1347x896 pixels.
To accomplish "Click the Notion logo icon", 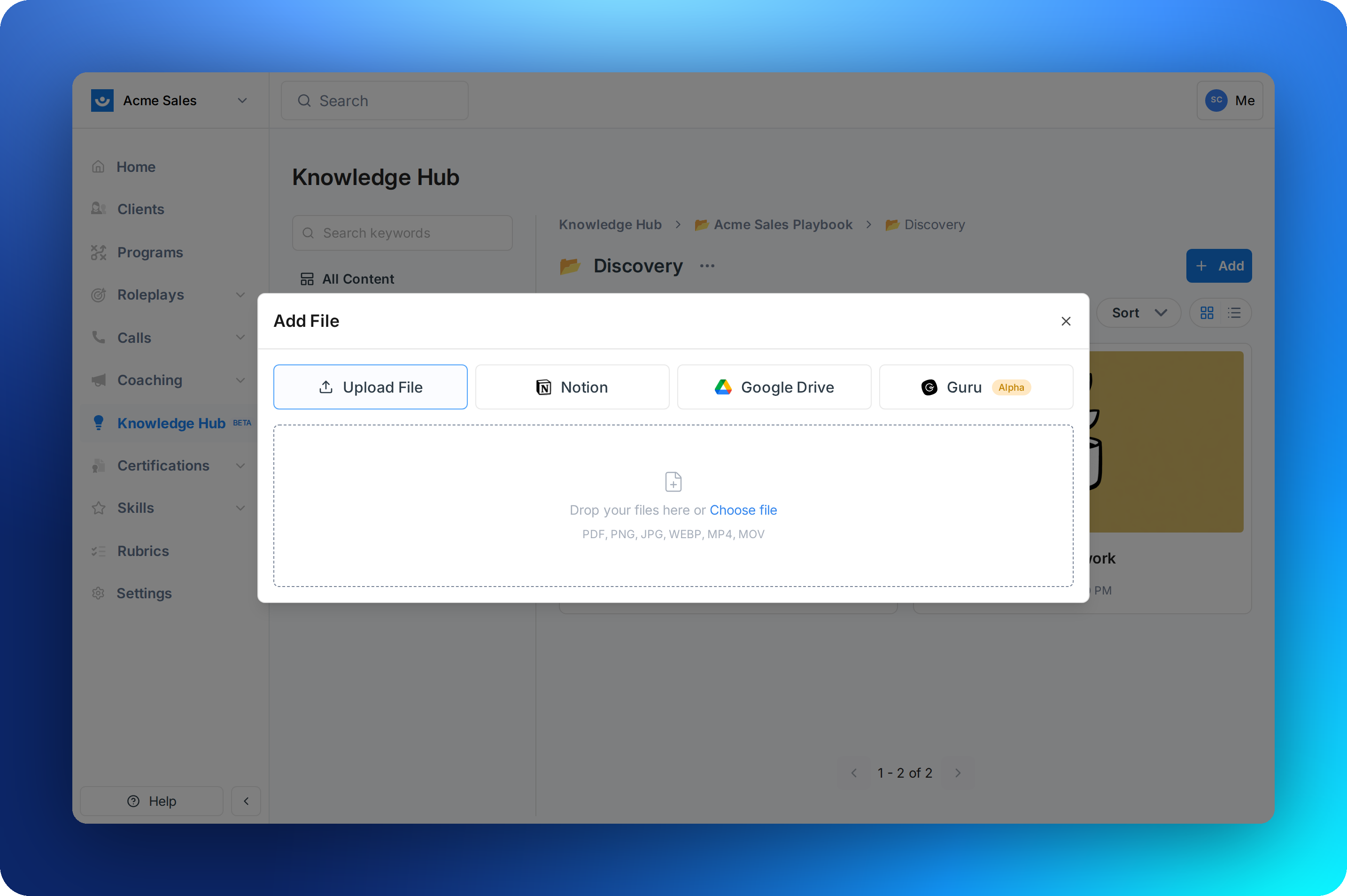I will point(543,387).
